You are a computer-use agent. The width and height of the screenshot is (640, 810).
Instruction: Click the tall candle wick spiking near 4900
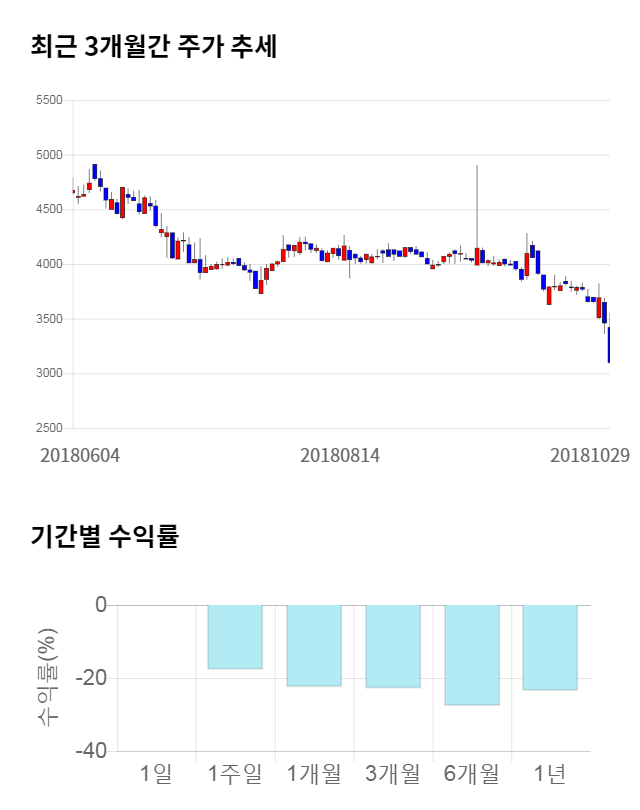[x=477, y=200]
